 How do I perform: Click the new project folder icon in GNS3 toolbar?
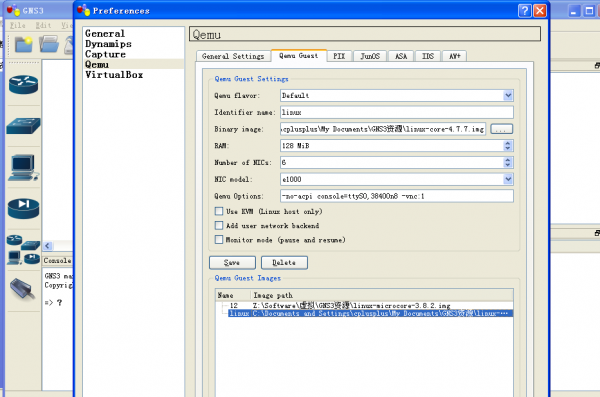24,44
